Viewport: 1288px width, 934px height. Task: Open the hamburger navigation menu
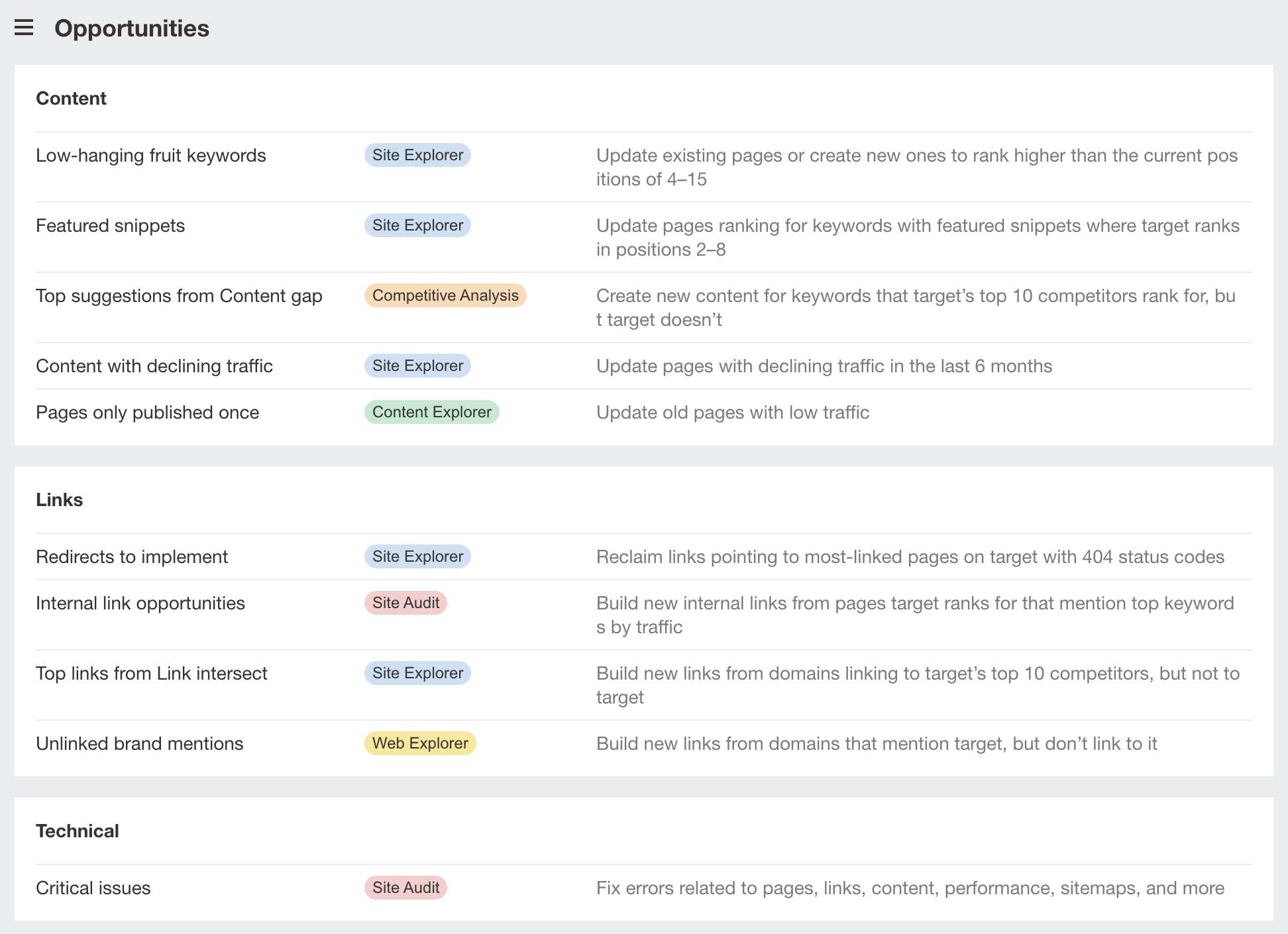pyautogui.click(x=25, y=28)
